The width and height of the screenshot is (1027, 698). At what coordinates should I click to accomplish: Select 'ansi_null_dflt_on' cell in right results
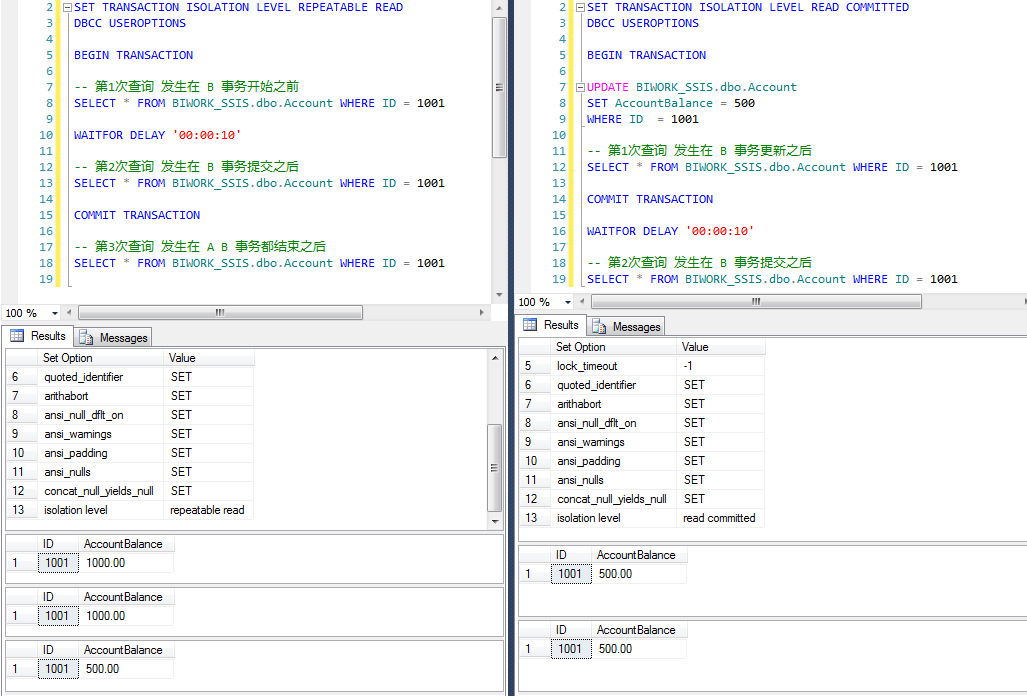click(x=613, y=423)
